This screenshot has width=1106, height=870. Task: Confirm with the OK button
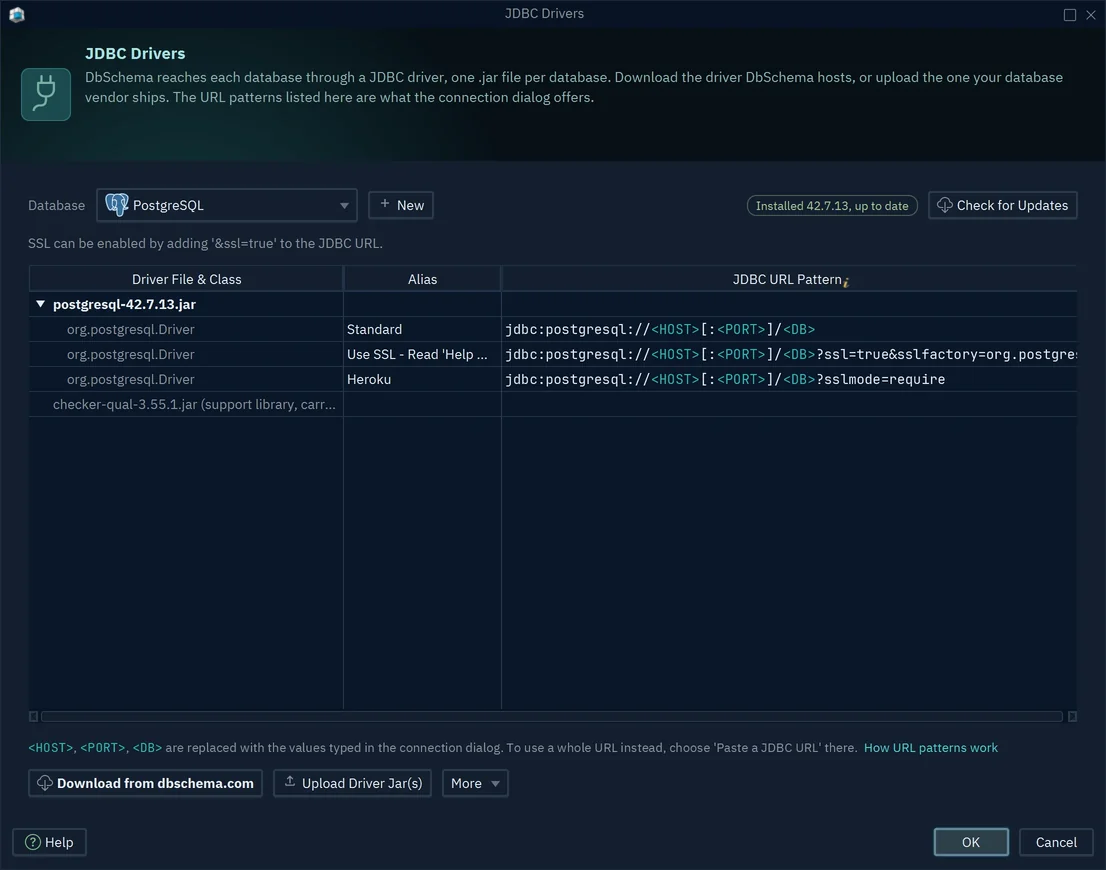click(x=971, y=842)
